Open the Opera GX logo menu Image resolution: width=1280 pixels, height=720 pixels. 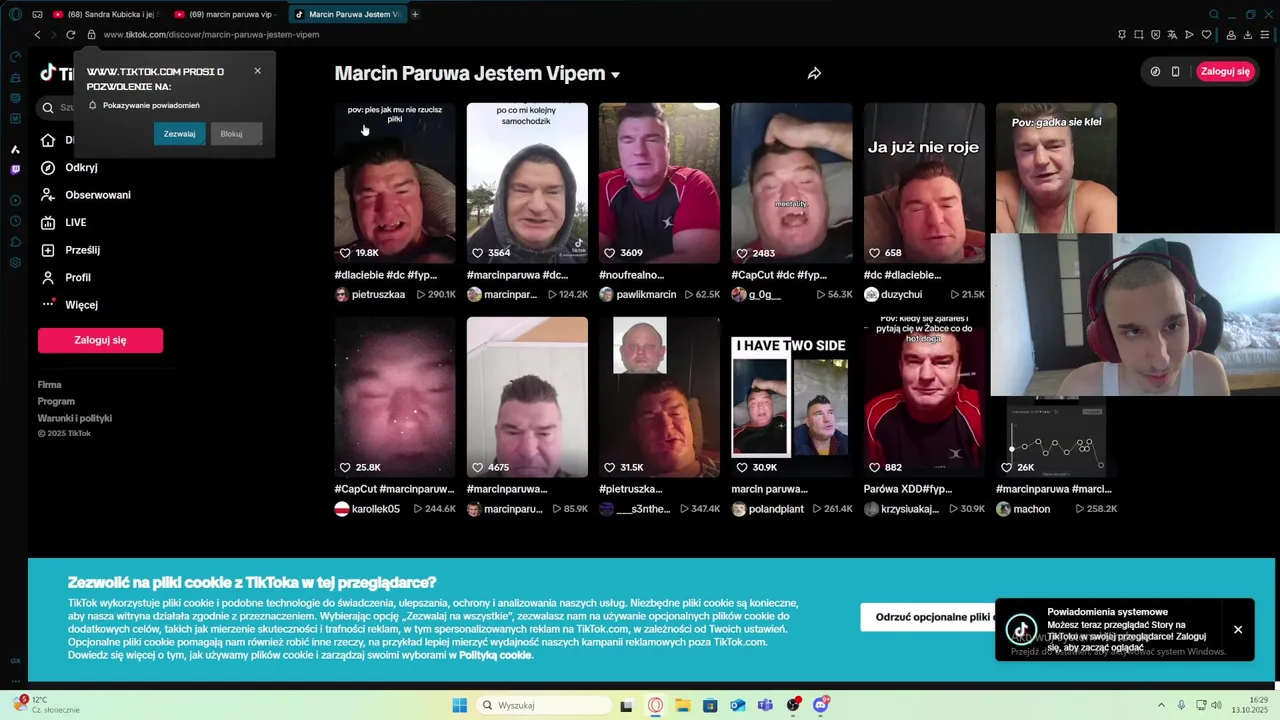15,14
